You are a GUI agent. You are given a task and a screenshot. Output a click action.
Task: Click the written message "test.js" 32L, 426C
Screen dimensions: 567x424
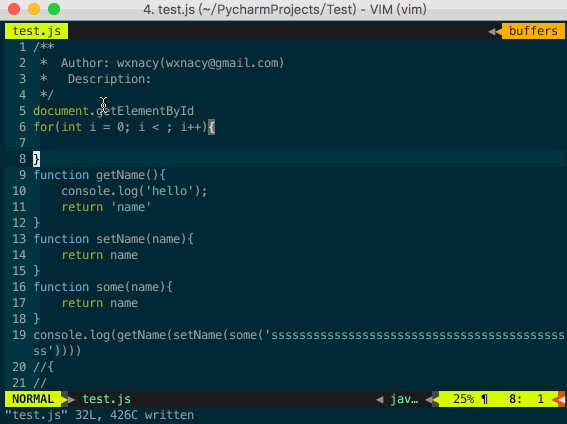(99, 415)
